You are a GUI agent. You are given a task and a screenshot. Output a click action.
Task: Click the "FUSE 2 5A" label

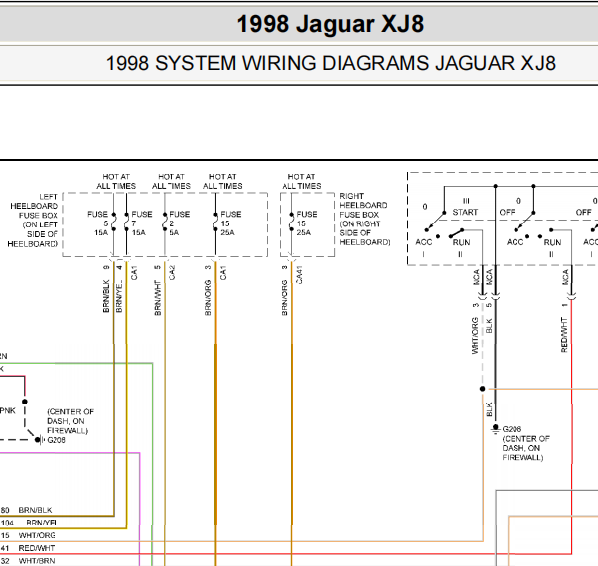[x=179, y=224]
